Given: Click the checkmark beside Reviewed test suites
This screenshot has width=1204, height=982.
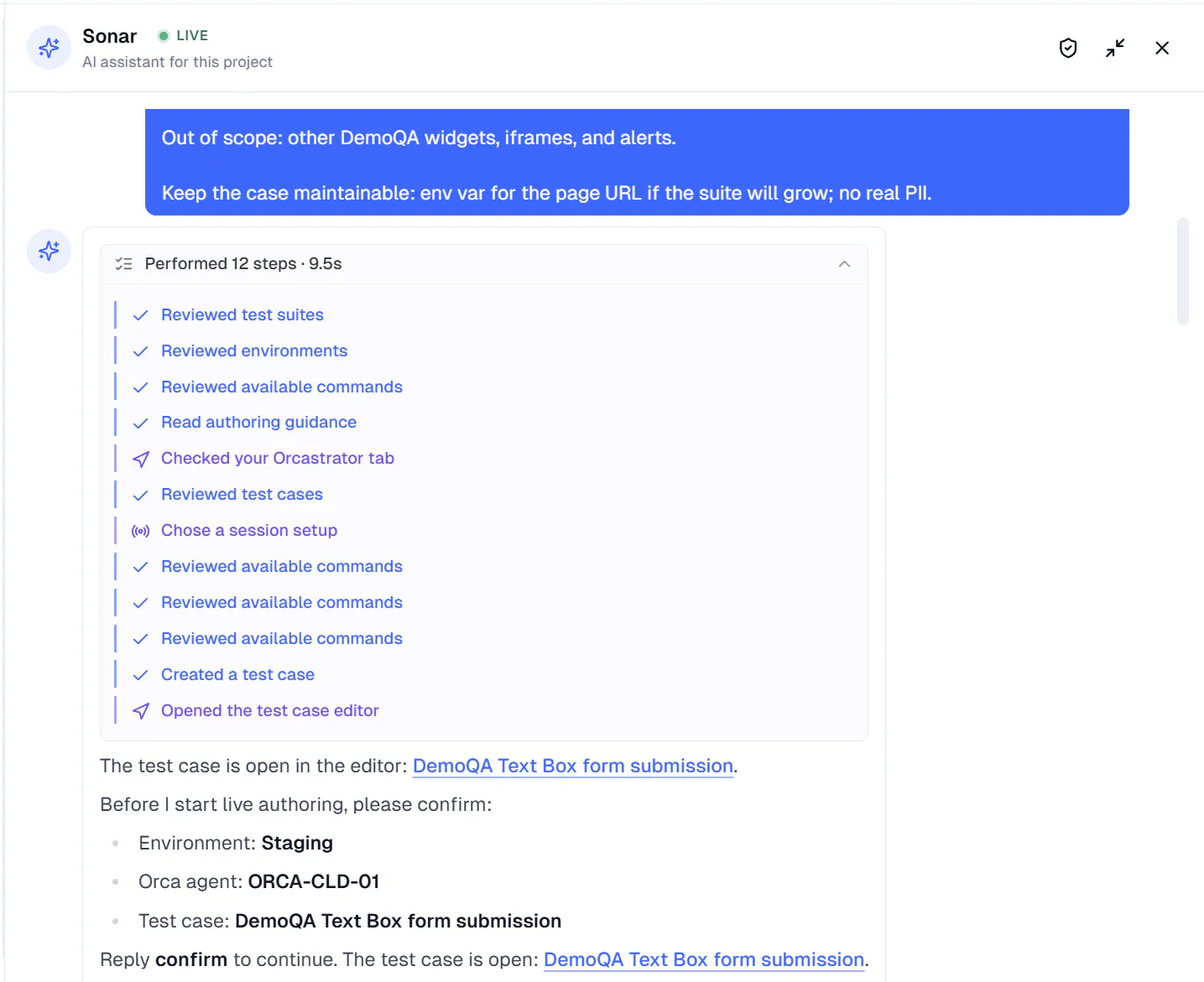Looking at the screenshot, I should point(141,315).
